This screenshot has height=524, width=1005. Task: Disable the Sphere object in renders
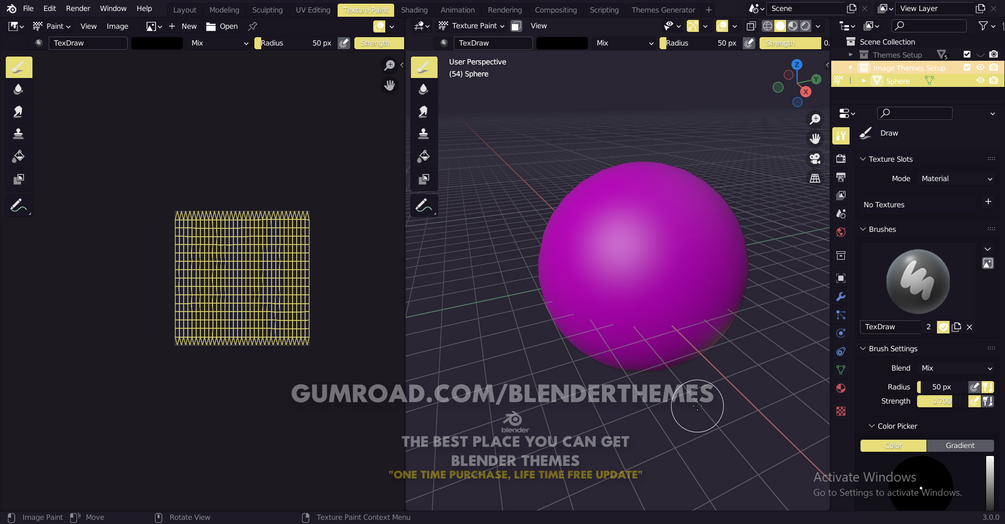click(993, 80)
